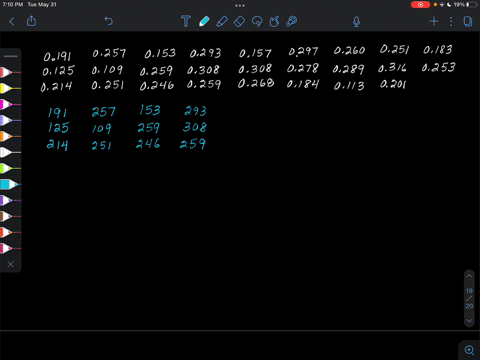Choose the brown pen

(10, 216)
